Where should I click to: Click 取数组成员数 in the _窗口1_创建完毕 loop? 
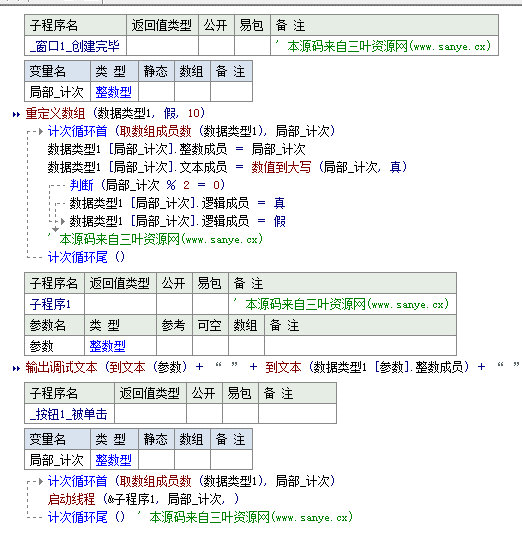(155, 131)
